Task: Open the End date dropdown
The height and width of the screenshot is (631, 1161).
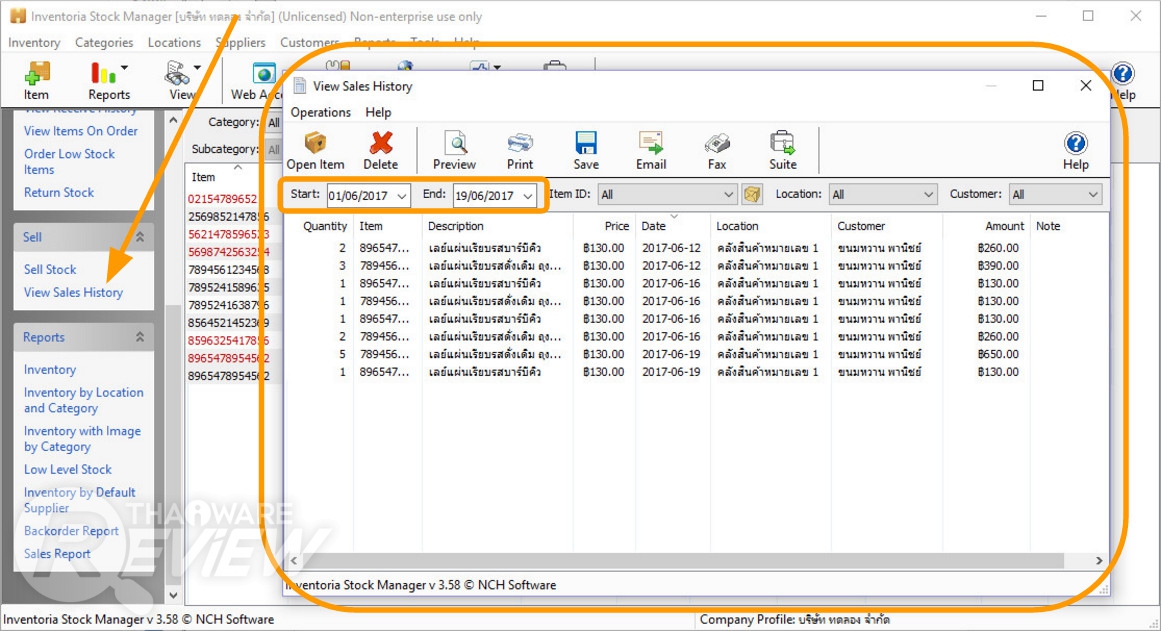Action: click(527, 196)
